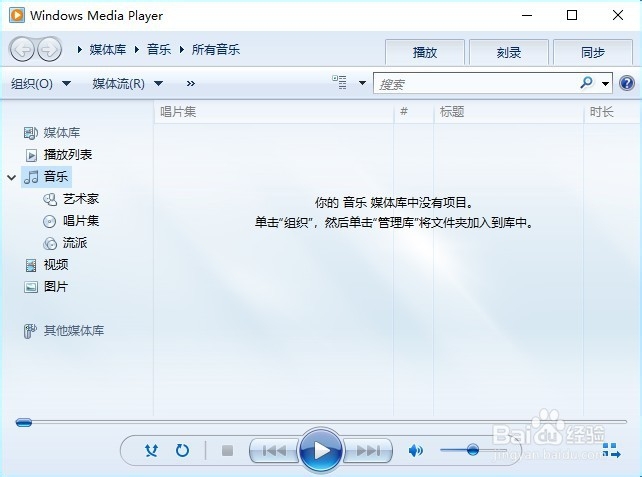Open search options dropdown arrow
Screen dimensions: 642x477
[605, 84]
